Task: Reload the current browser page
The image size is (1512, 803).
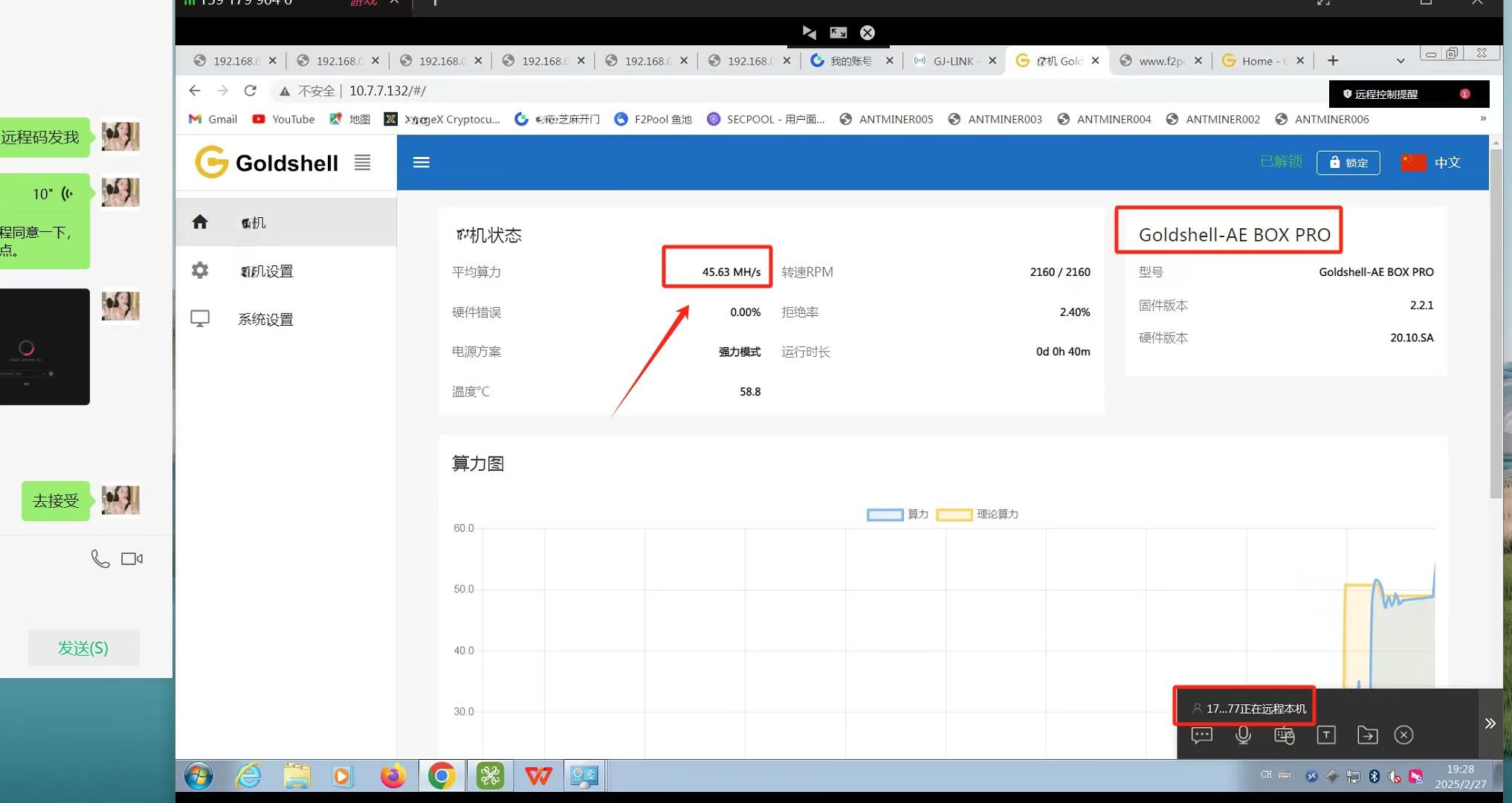Action: pyautogui.click(x=251, y=91)
